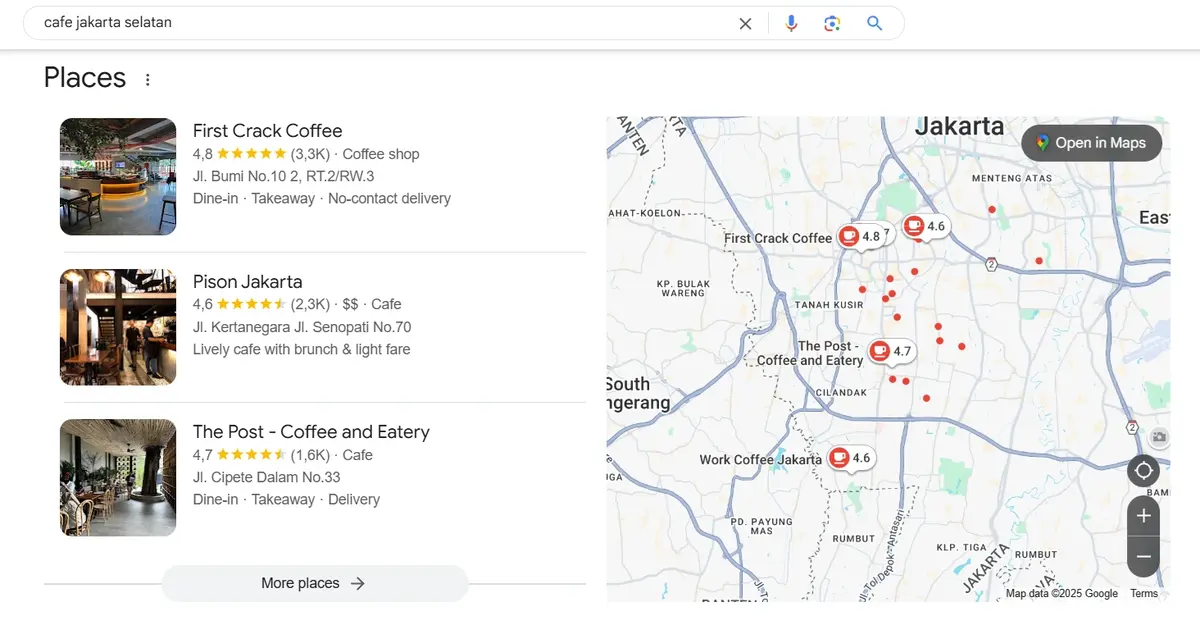1200x625 pixels.
Task: Click the Pison Jakarta photo thumbnail
Action: coord(118,327)
